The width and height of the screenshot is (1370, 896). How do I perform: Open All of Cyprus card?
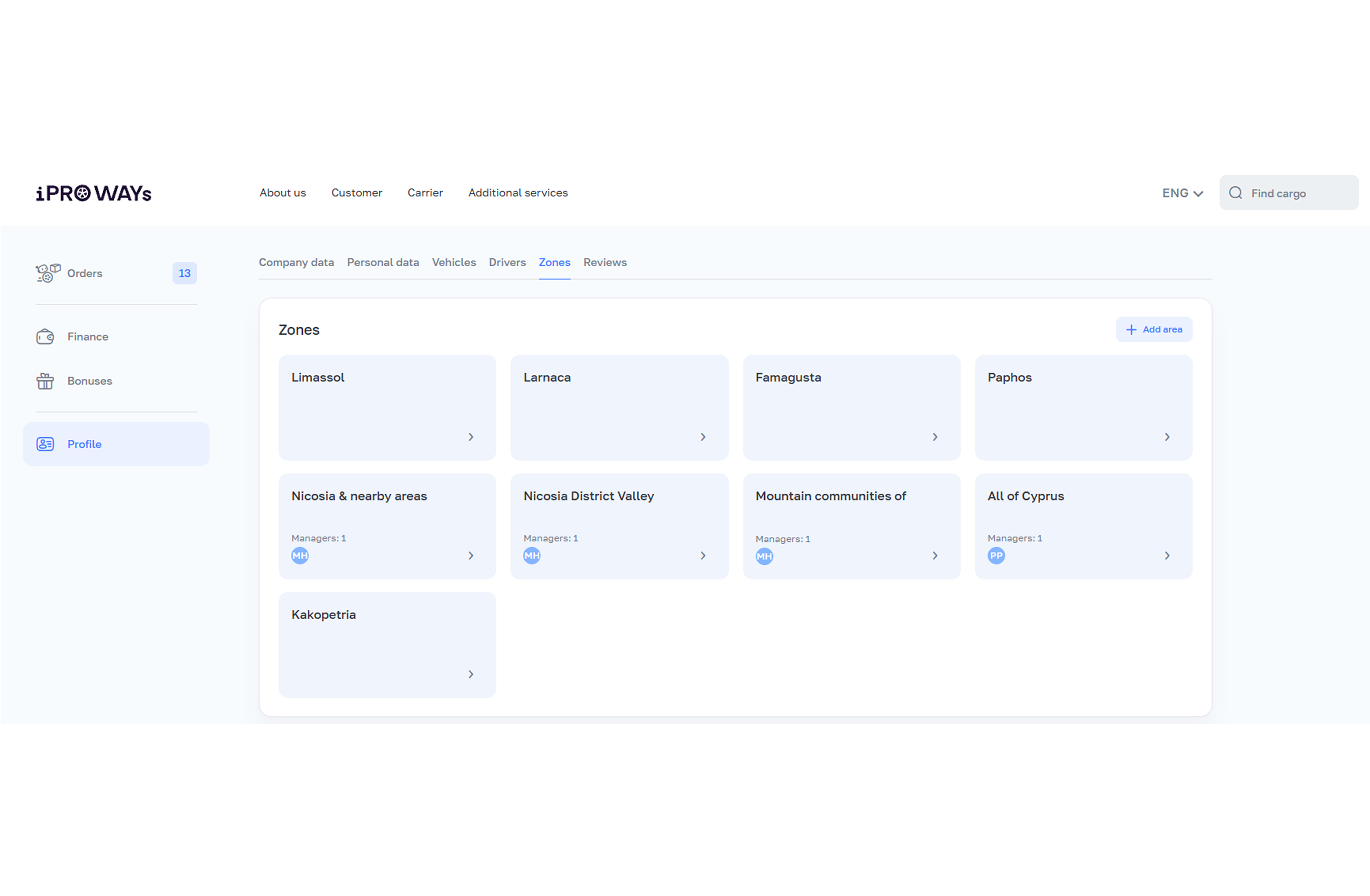pos(1084,527)
